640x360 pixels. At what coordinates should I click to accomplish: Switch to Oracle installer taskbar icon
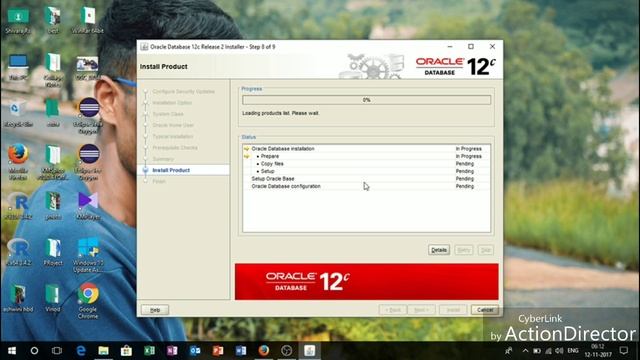tap(309, 351)
